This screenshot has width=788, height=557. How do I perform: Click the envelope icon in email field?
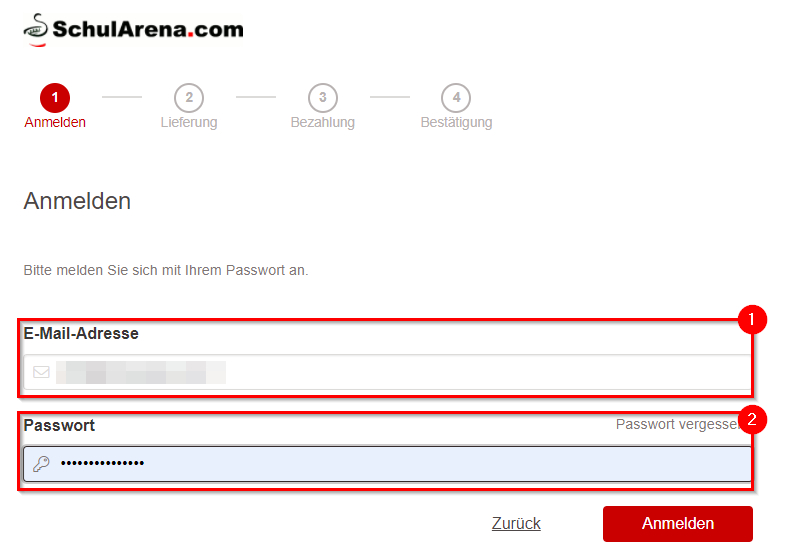(42, 372)
